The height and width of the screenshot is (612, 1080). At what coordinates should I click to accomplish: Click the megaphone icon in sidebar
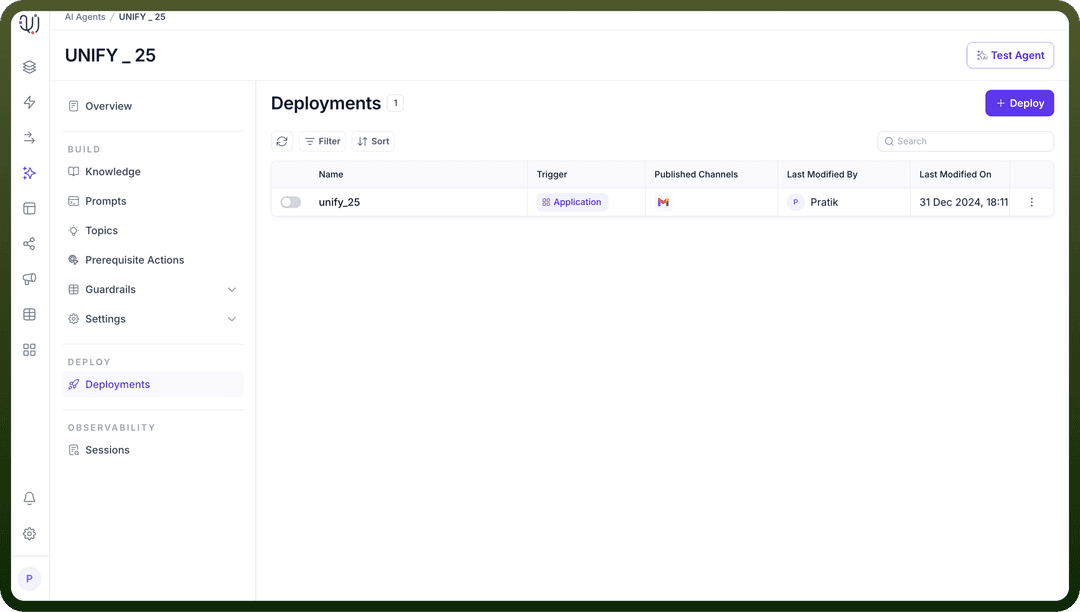(29, 279)
